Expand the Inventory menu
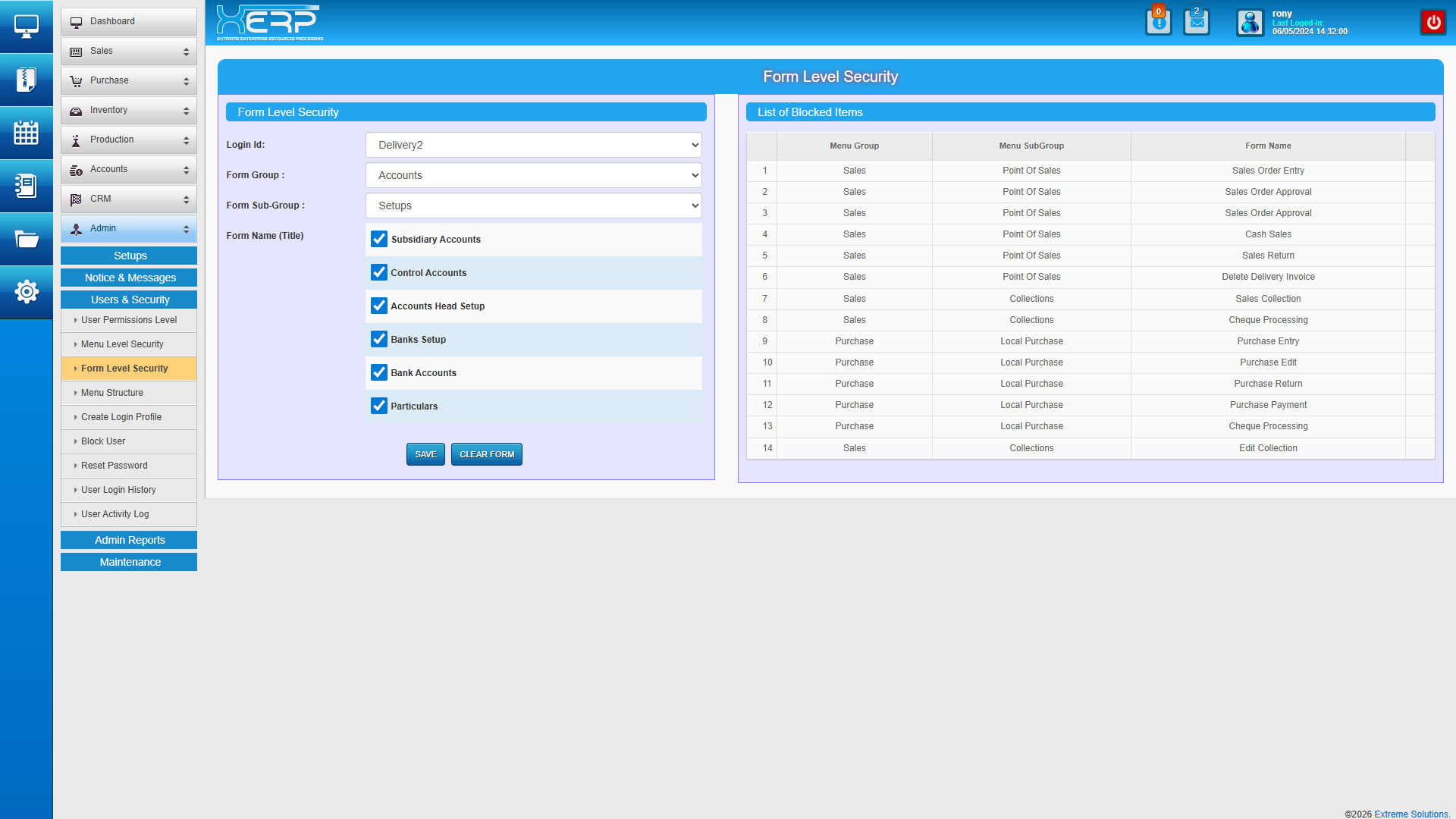The image size is (1456, 819). coord(129,111)
